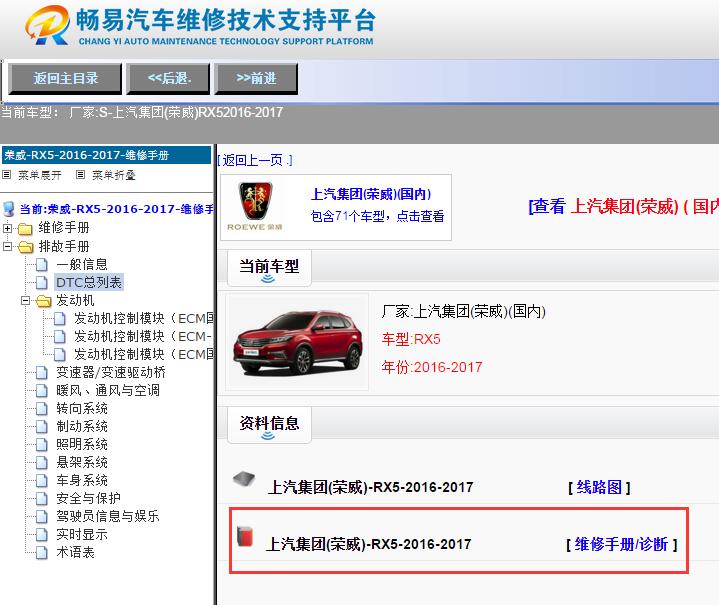Click the 返回上一页 link
The image size is (719, 605).
coord(254,160)
